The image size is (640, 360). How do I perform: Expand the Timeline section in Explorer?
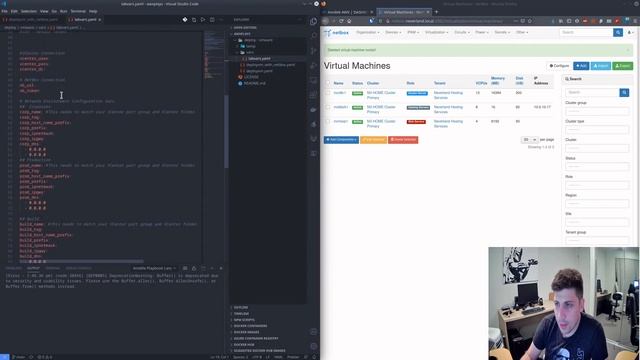tap(241, 313)
